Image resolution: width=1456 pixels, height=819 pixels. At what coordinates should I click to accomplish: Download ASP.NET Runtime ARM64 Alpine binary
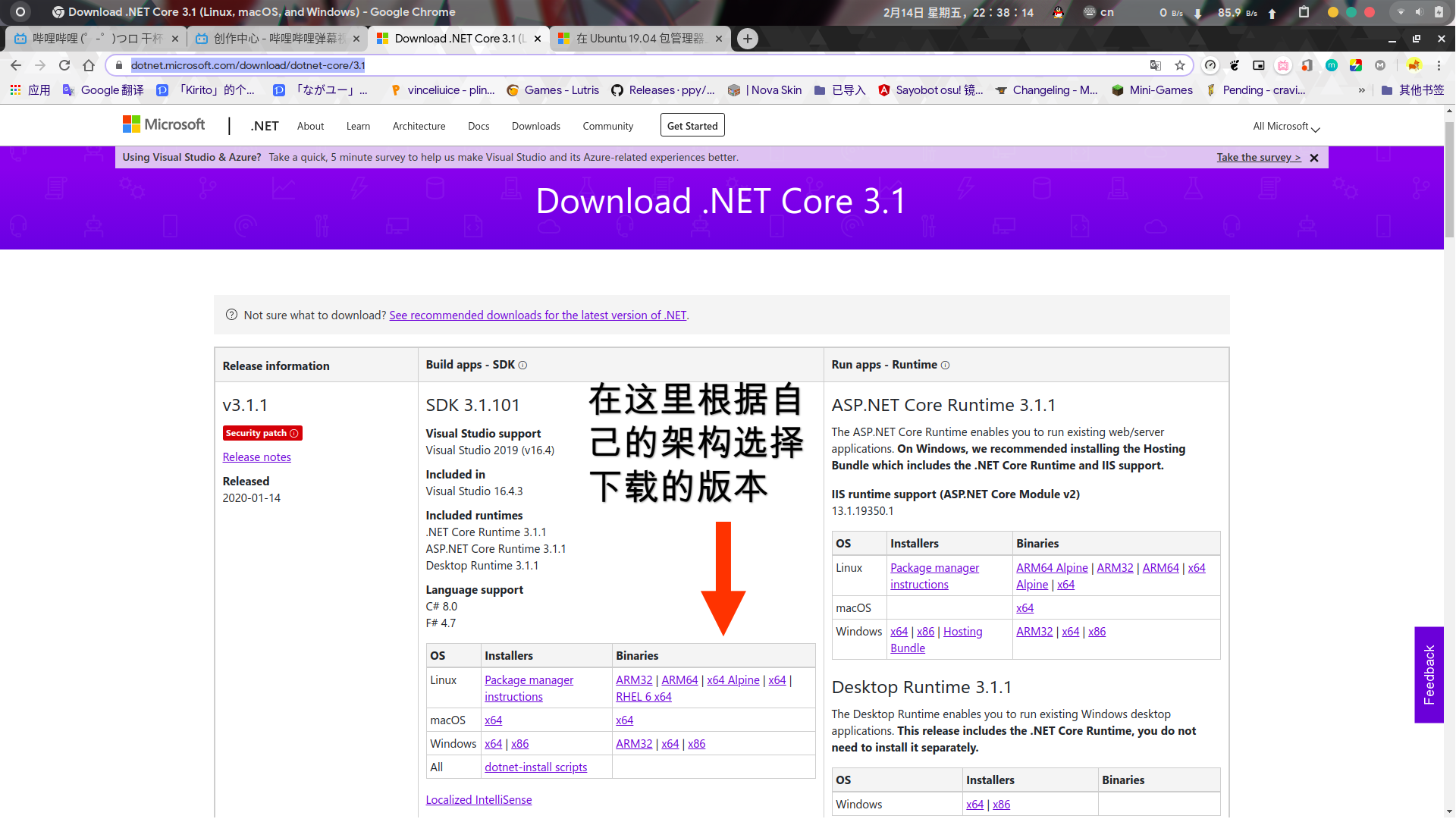[1052, 568]
